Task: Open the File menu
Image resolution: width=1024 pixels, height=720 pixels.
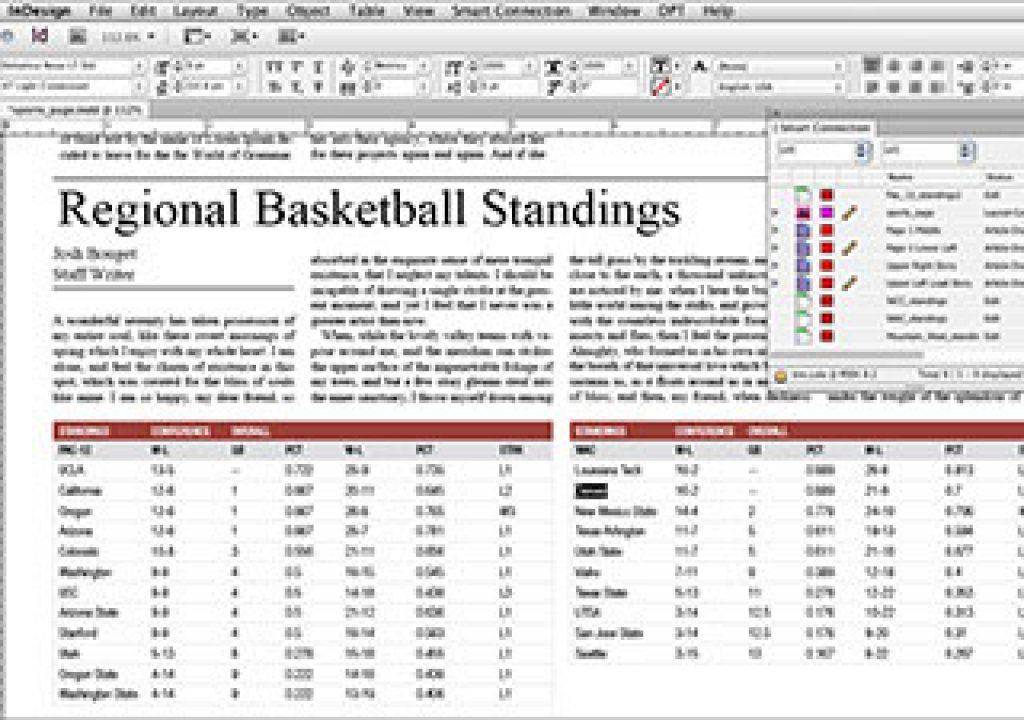Action: [x=100, y=10]
